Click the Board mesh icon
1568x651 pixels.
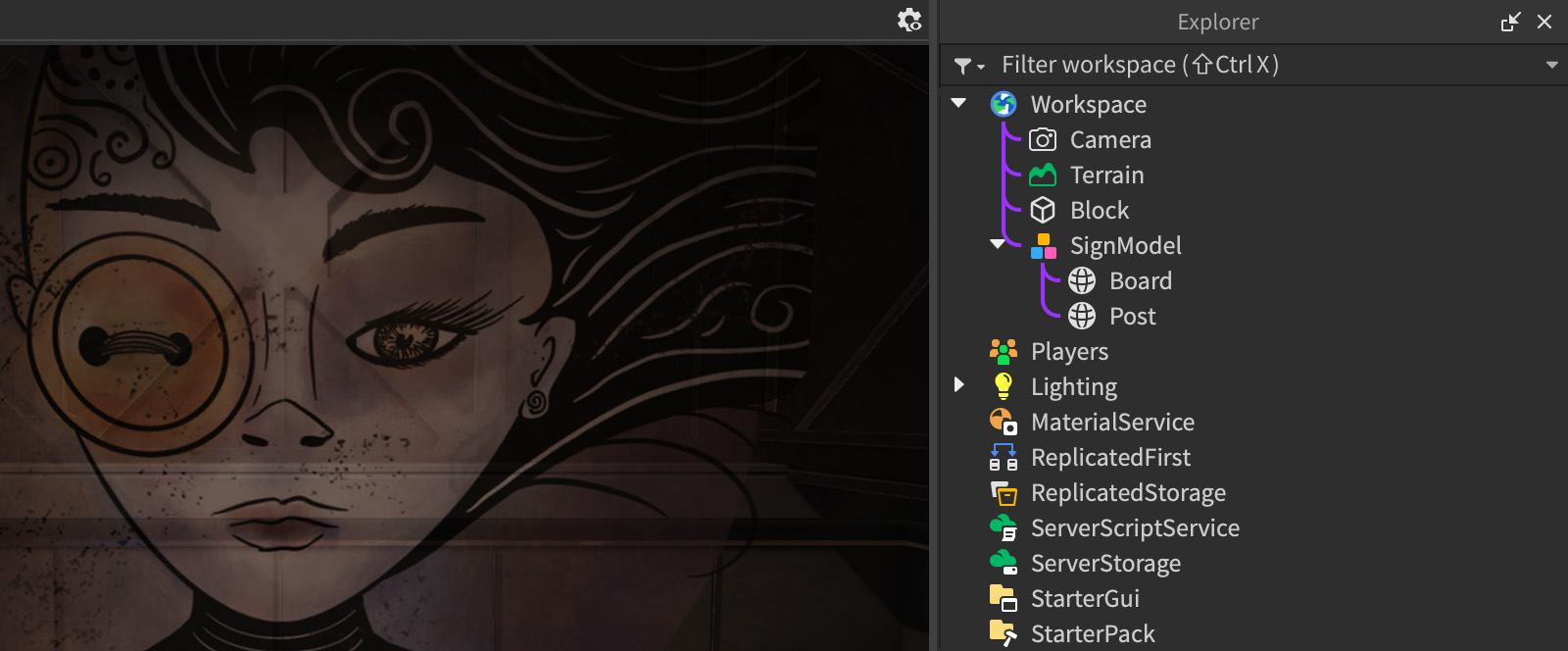point(1082,280)
